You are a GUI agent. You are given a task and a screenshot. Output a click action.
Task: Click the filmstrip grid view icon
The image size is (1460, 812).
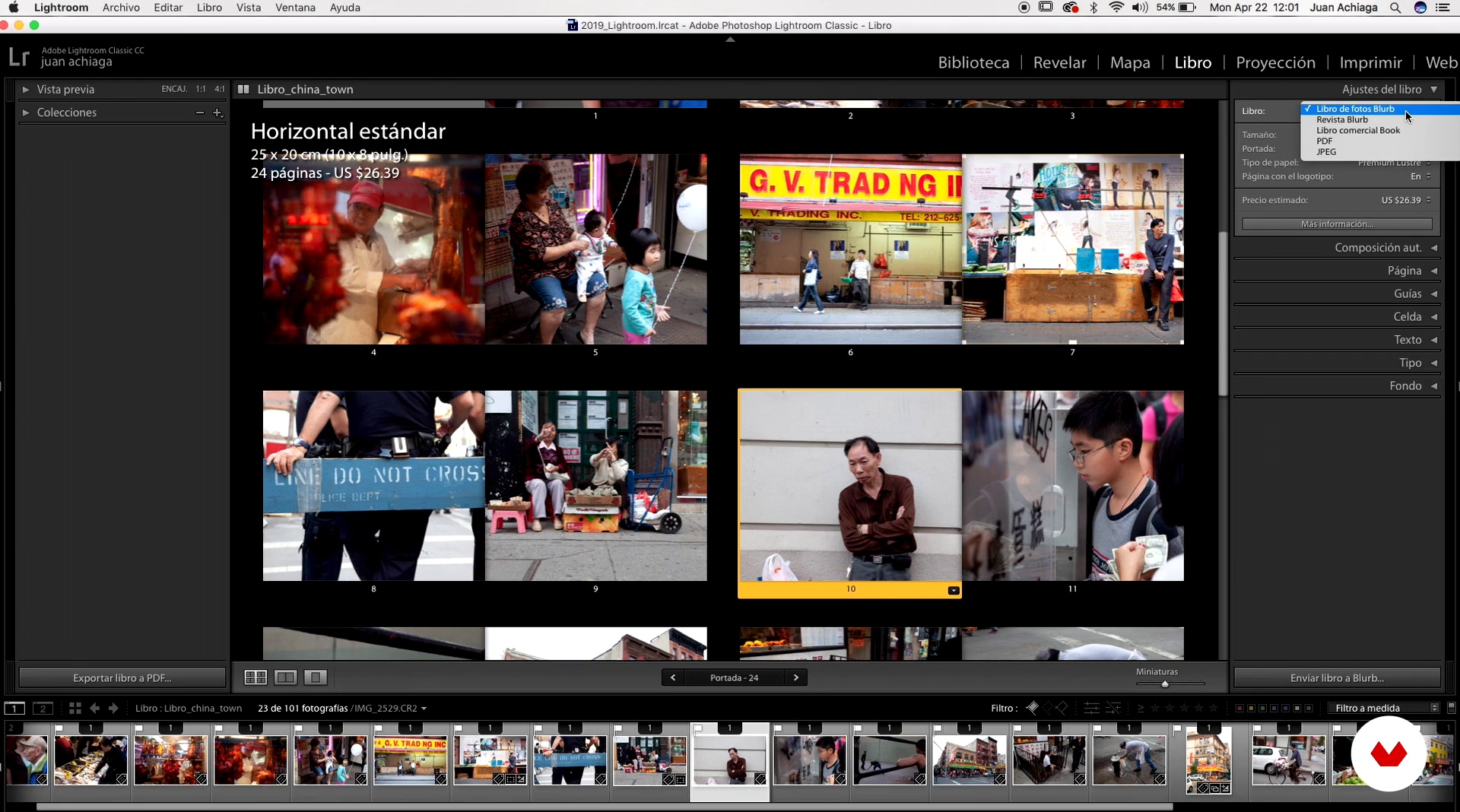[75, 708]
